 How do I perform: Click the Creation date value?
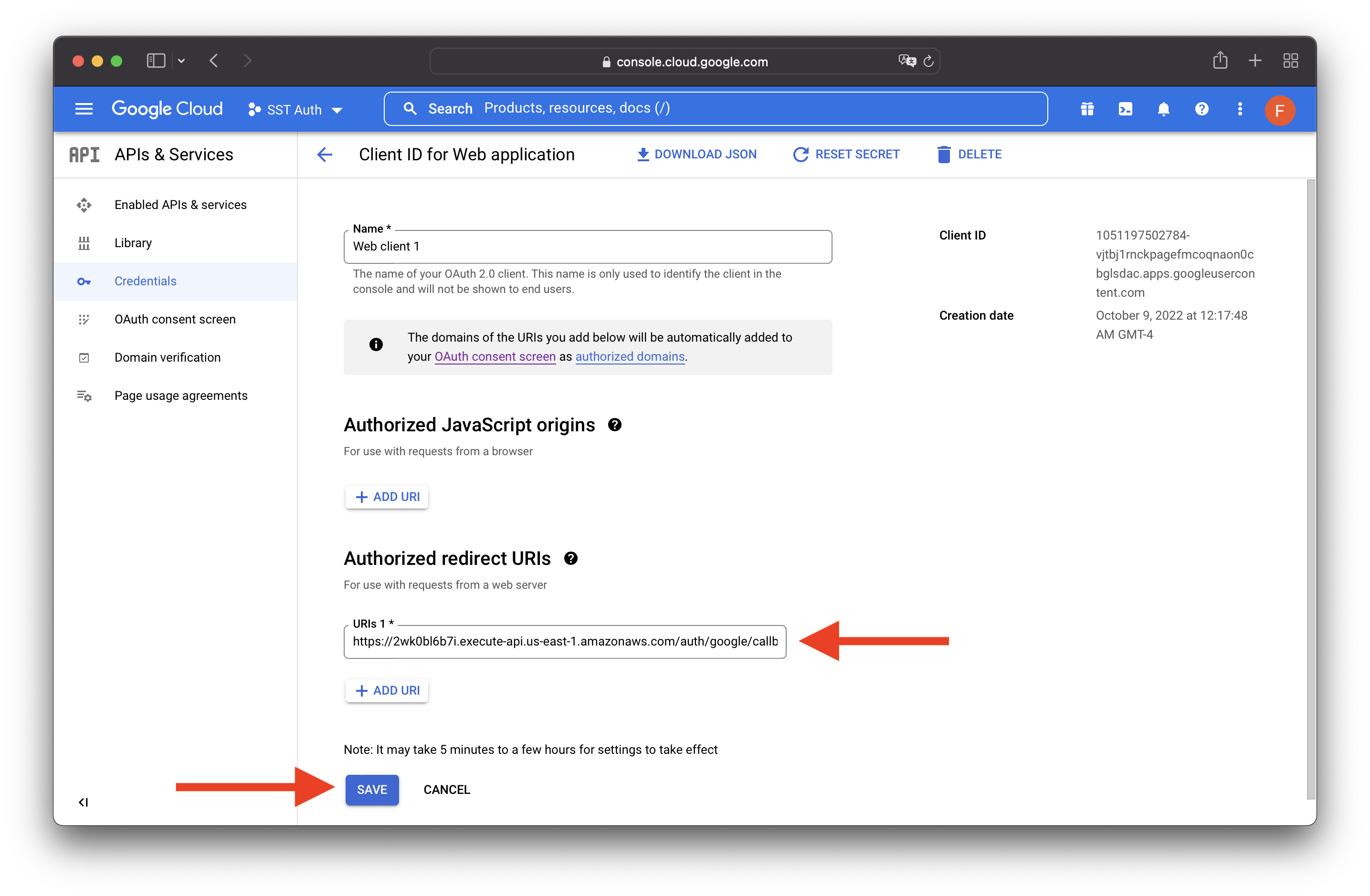(x=1171, y=324)
